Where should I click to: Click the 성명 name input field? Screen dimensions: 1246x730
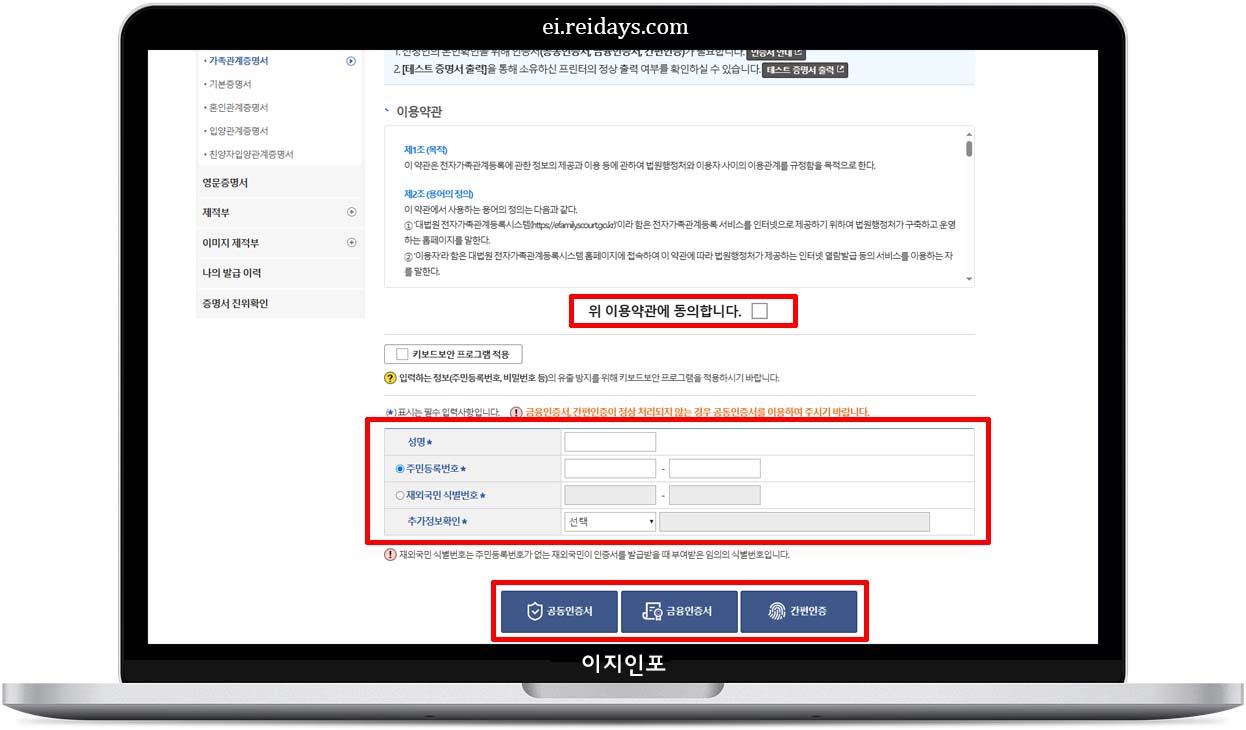[x=610, y=440]
